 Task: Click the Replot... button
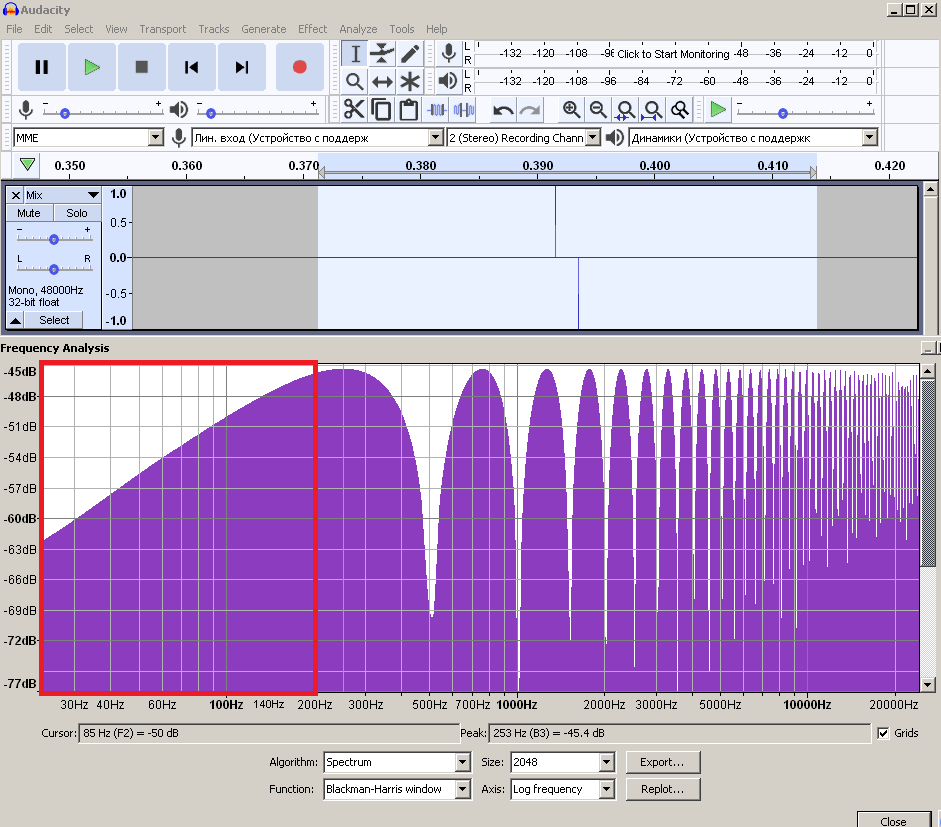coord(662,789)
